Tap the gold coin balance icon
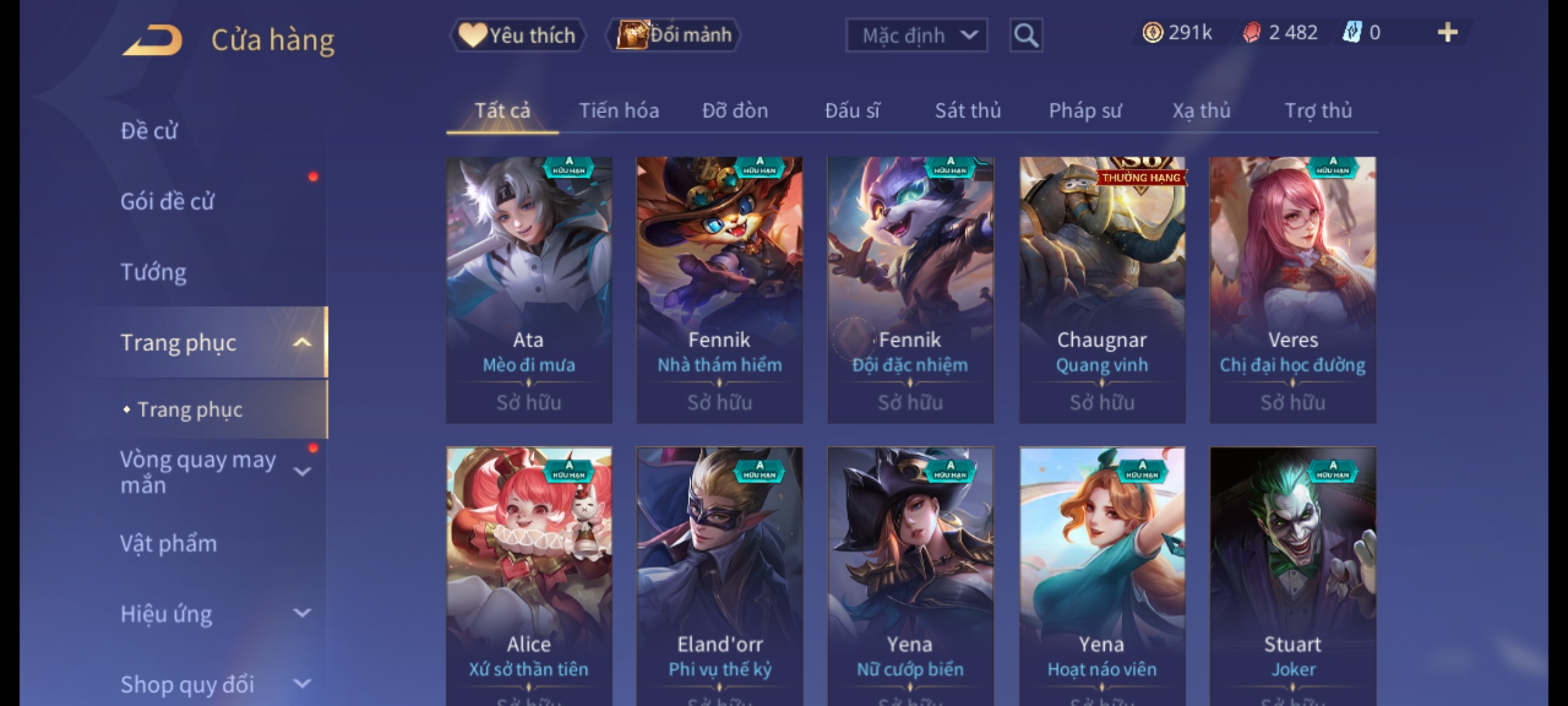Image resolution: width=1568 pixels, height=706 pixels. pos(1152,33)
